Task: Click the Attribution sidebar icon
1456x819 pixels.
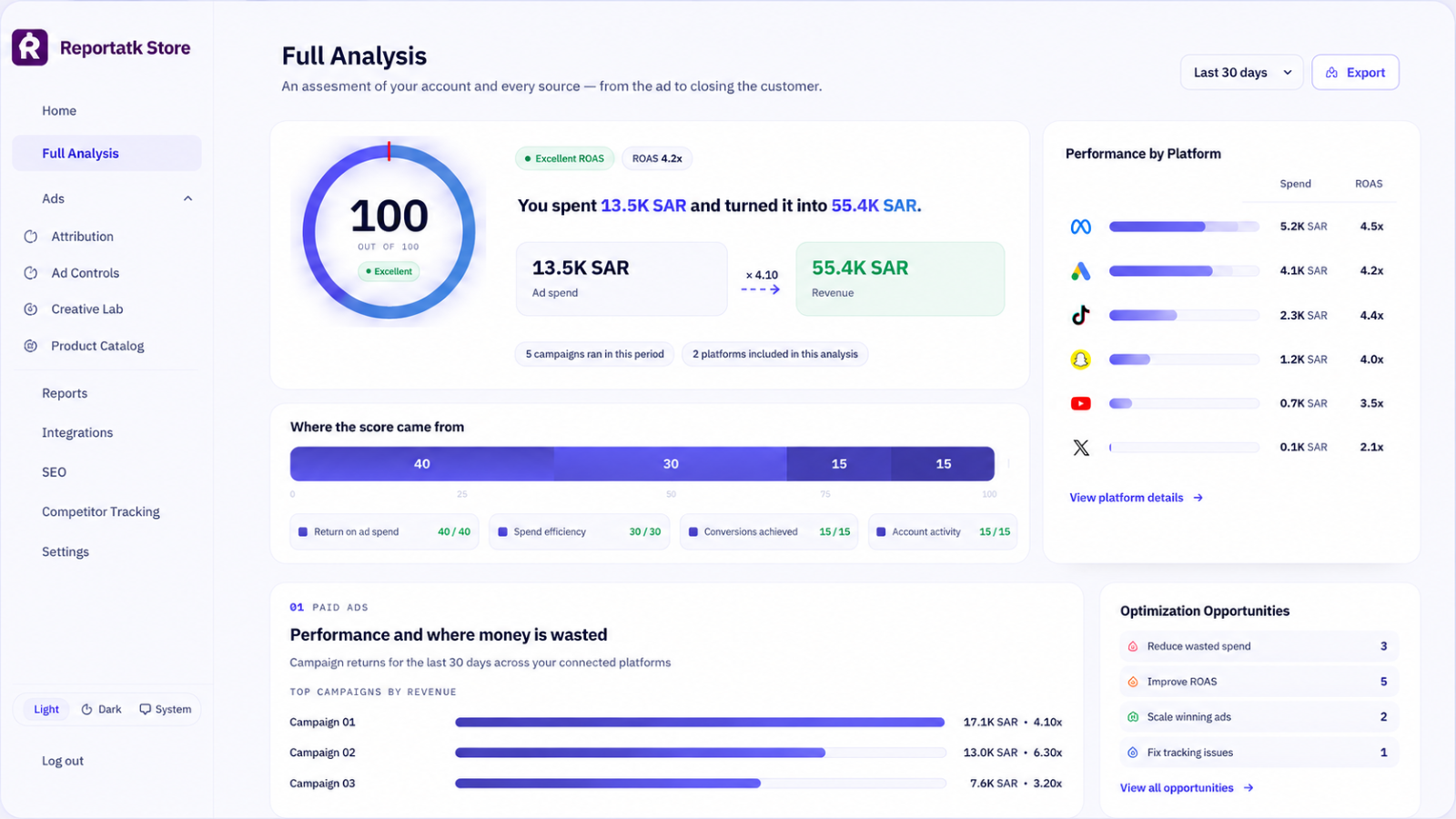Action: coord(31,237)
